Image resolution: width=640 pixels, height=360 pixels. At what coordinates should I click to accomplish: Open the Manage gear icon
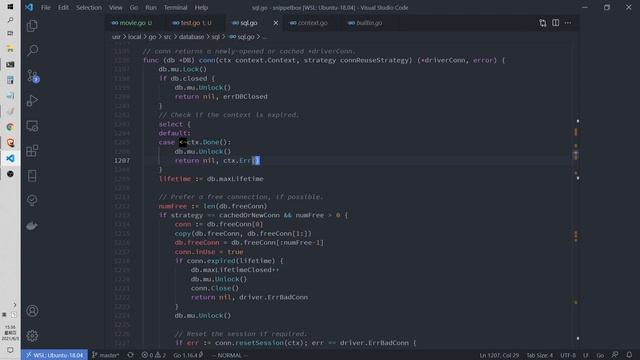(32, 336)
